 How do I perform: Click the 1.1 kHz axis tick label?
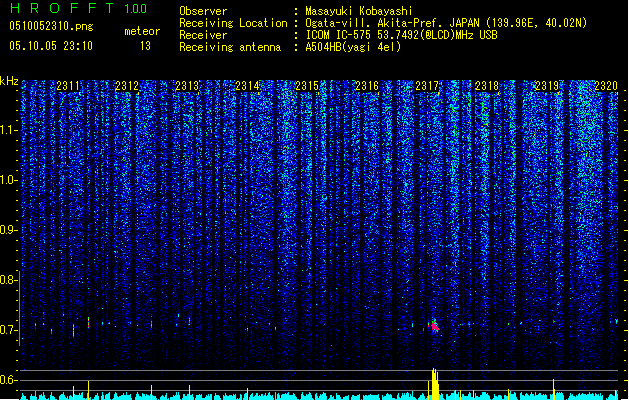click(9, 130)
